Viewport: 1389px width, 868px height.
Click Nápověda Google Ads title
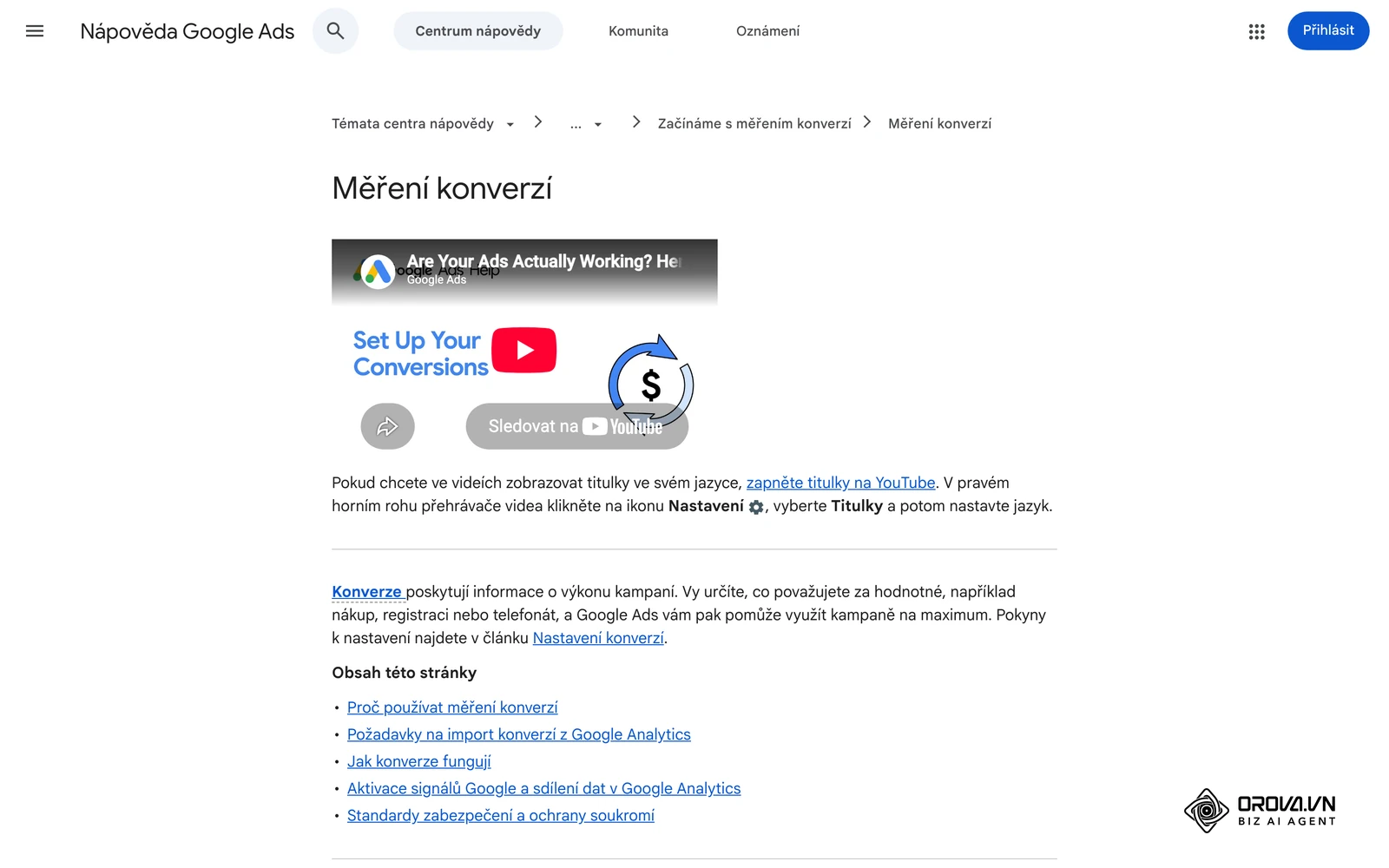(x=188, y=31)
